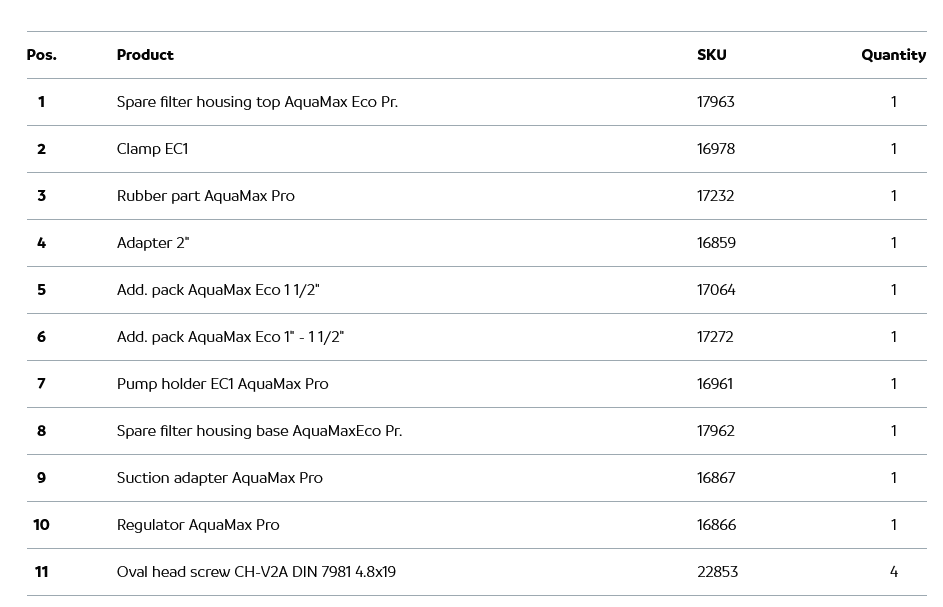
Task: Select Spare filter housing base AquaMaxEco Pr.
Action: 259,431
